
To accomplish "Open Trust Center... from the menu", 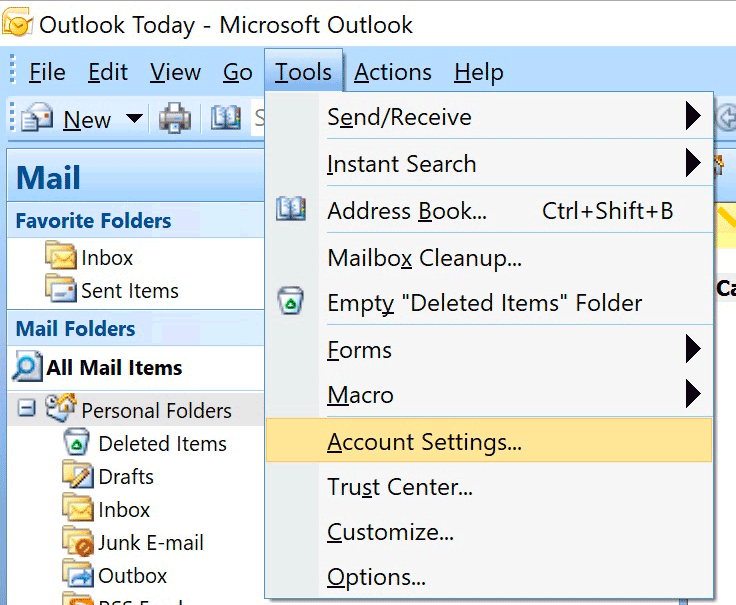I will 489,486.
